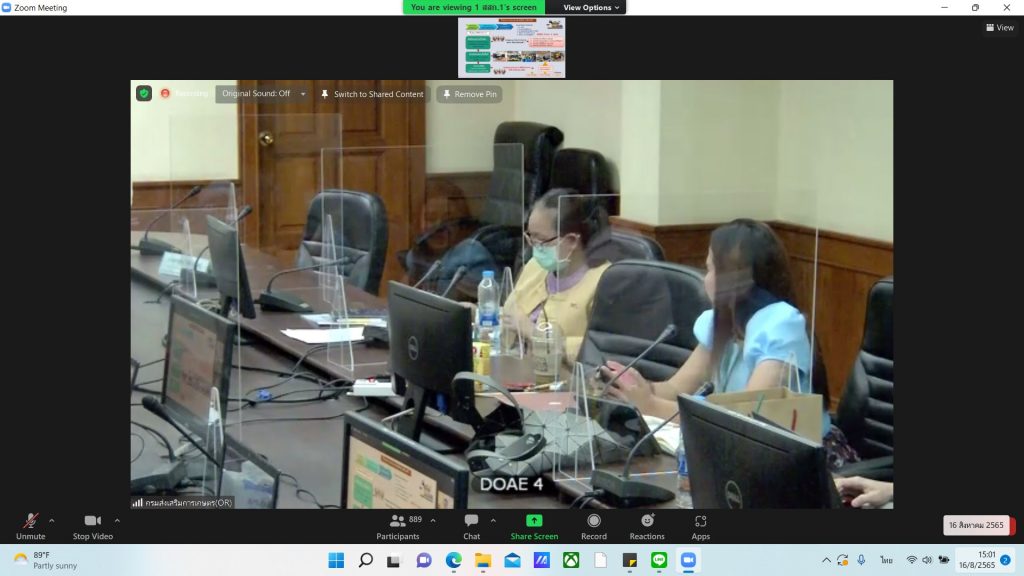Open video options arrow beside Stop Video
1024x576 pixels.
pyautogui.click(x=117, y=520)
